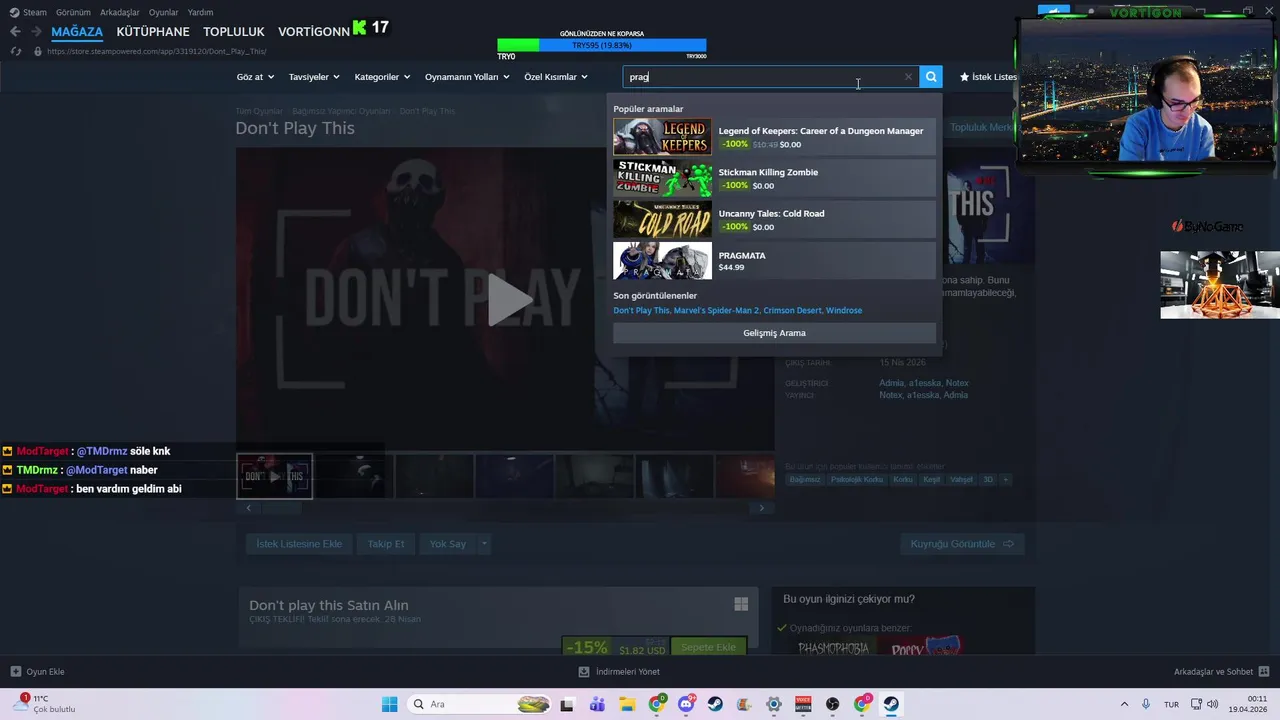1280x720 pixels.
Task: Expand the Özel Kısımlar dropdown
Action: [x=556, y=77]
